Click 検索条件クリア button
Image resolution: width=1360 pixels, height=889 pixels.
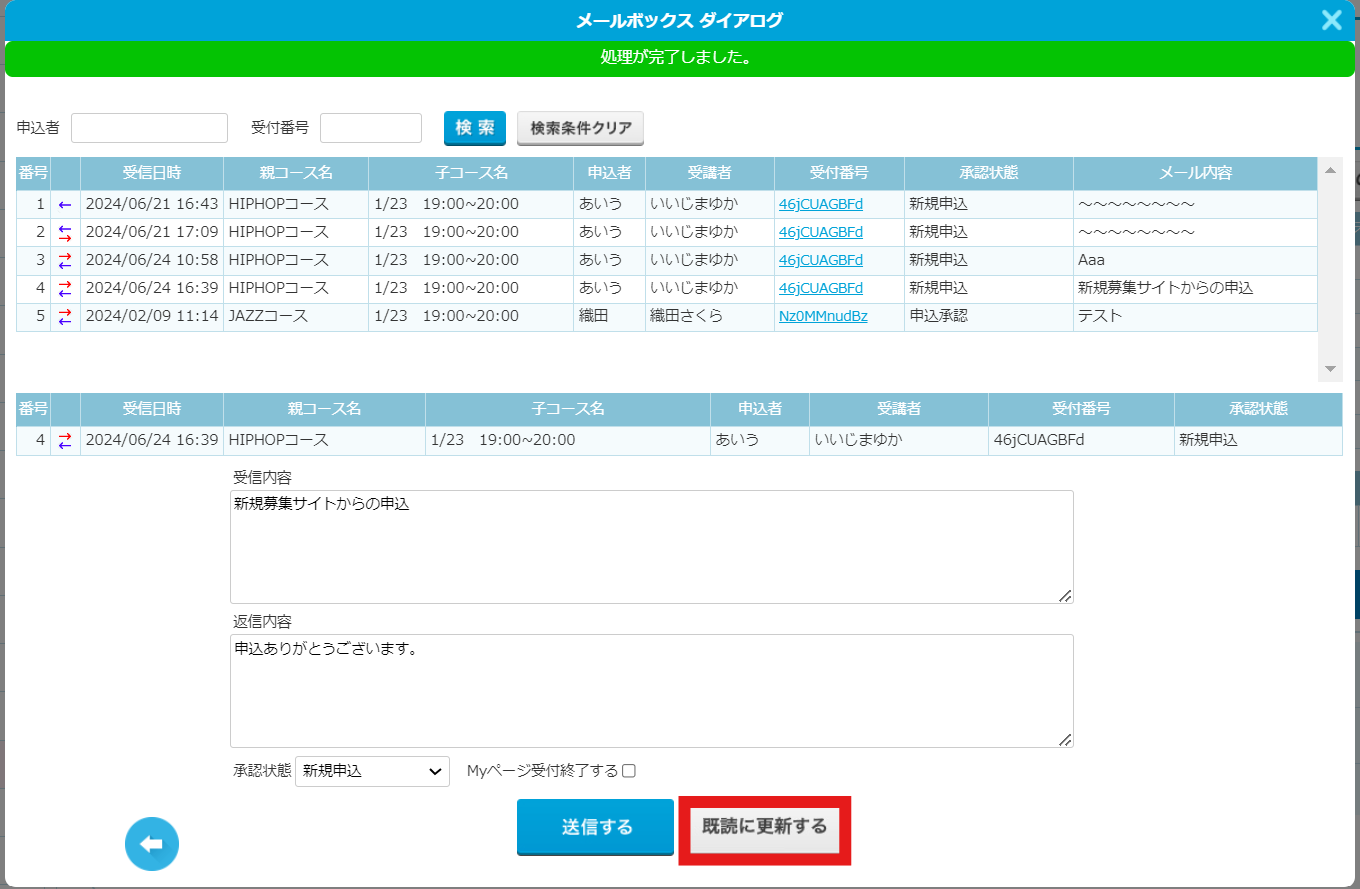tap(581, 128)
